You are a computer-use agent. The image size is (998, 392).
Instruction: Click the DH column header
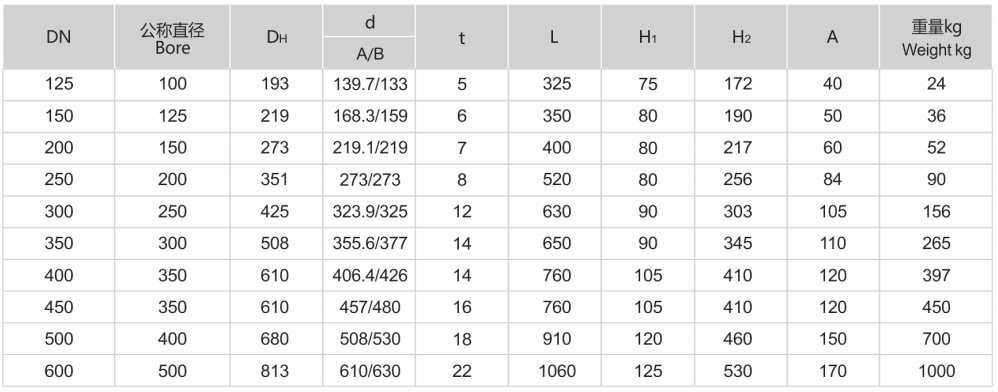point(276,38)
